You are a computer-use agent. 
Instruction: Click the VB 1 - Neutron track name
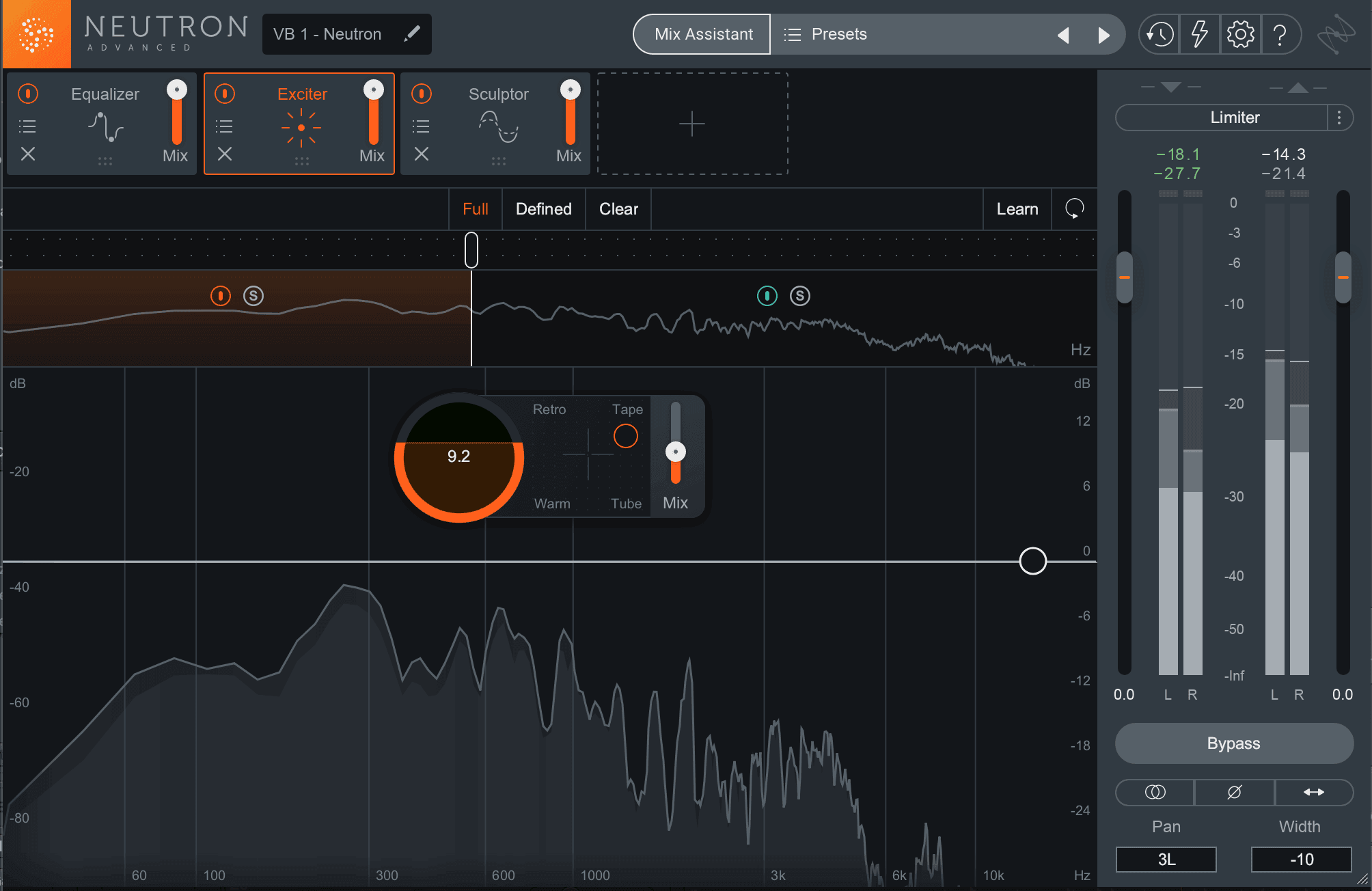point(328,34)
